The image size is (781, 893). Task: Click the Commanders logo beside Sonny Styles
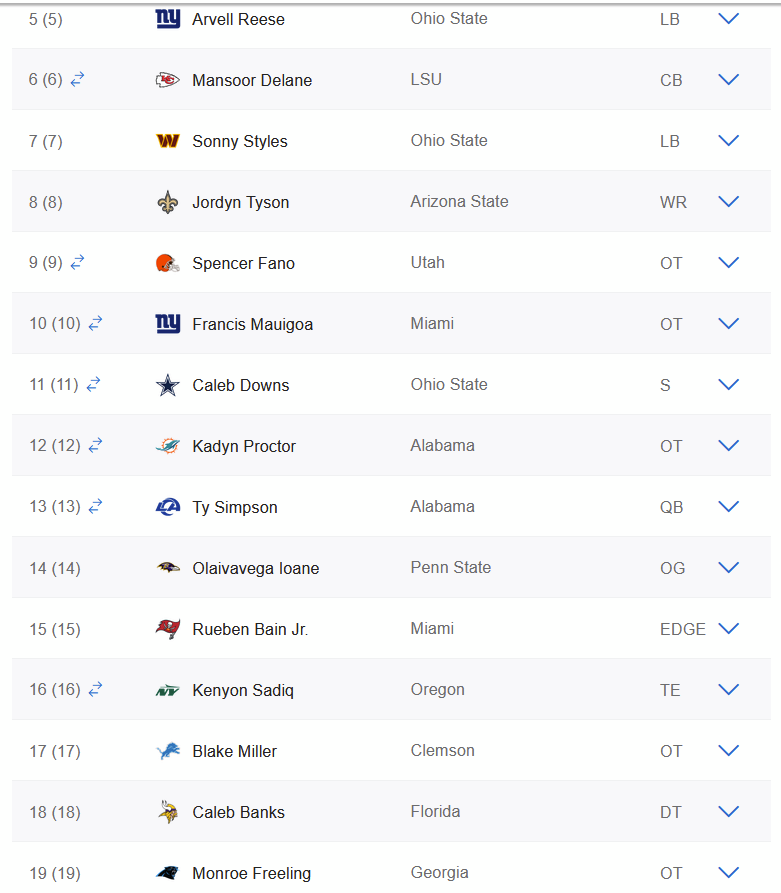pyautogui.click(x=167, y=141)
